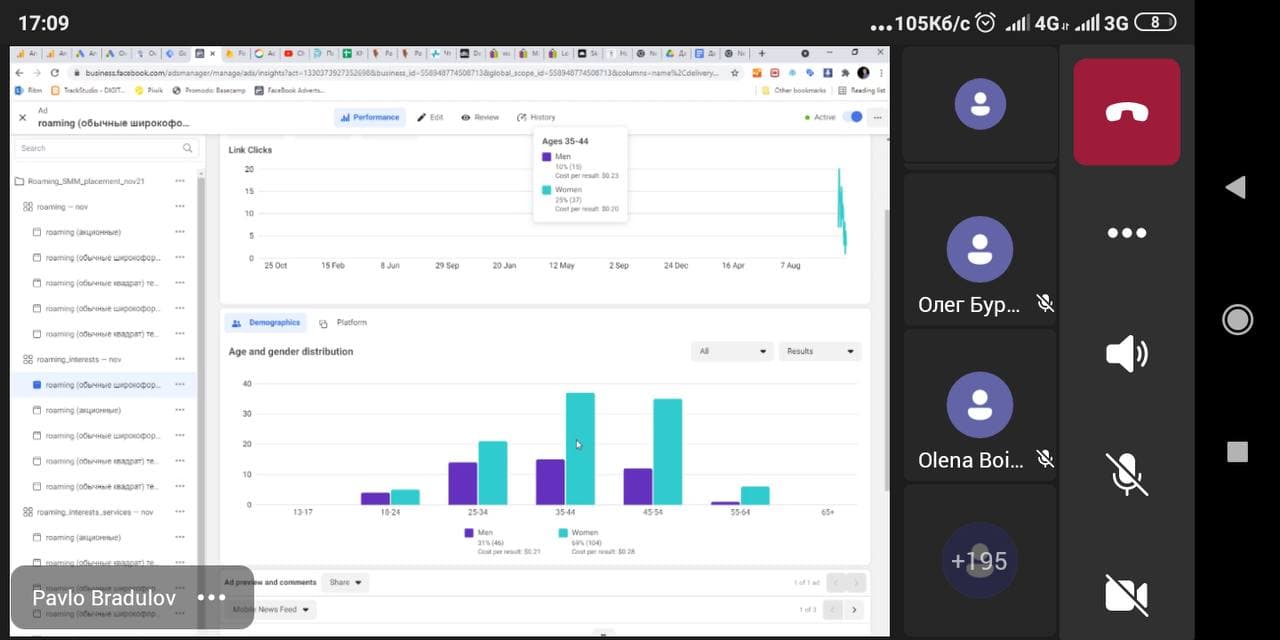Close the ad panel with X icon
The height and width of the screenshot is (640, 1280).
22,118
